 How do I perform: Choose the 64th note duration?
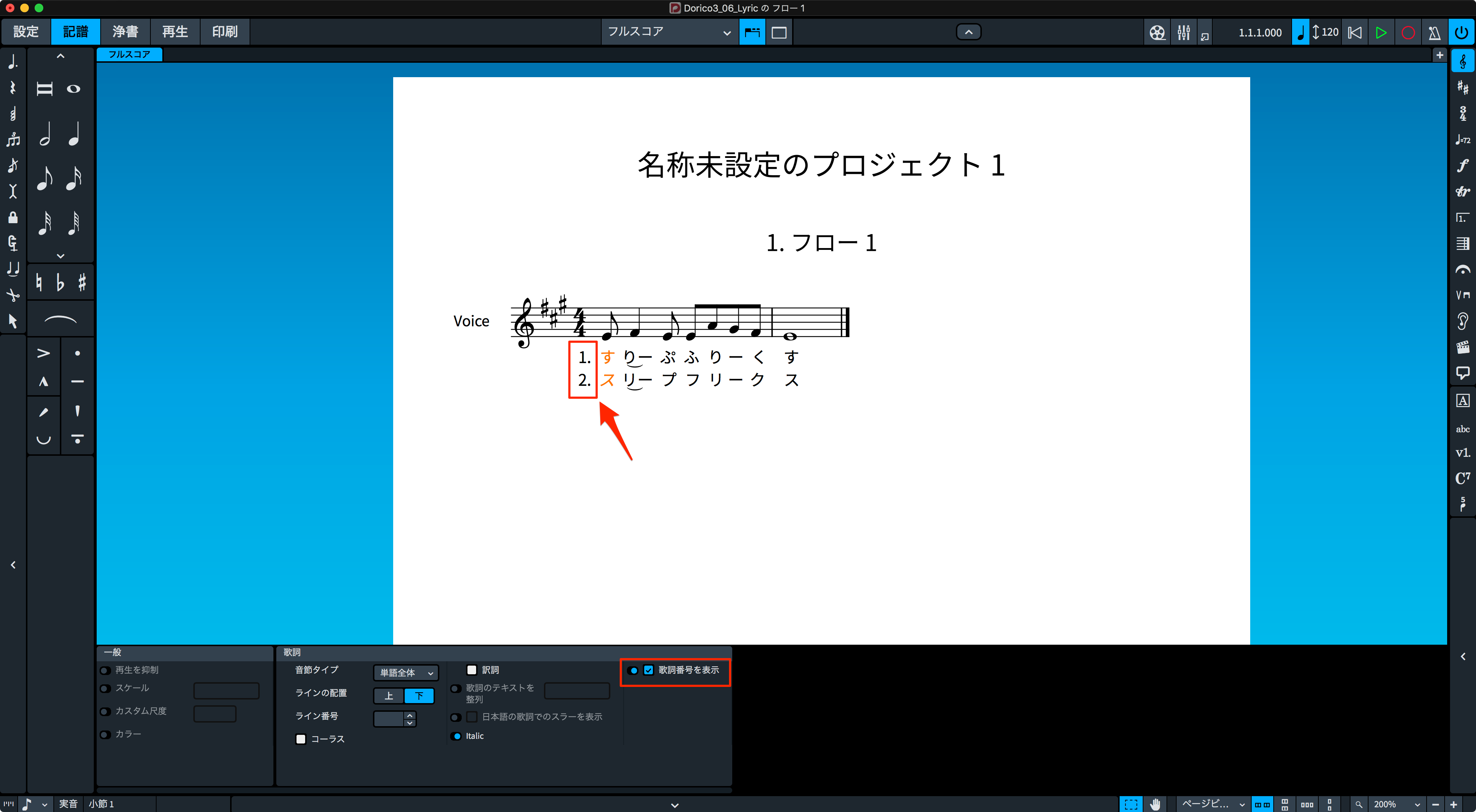pyautogui.click(x=73, y=223)
